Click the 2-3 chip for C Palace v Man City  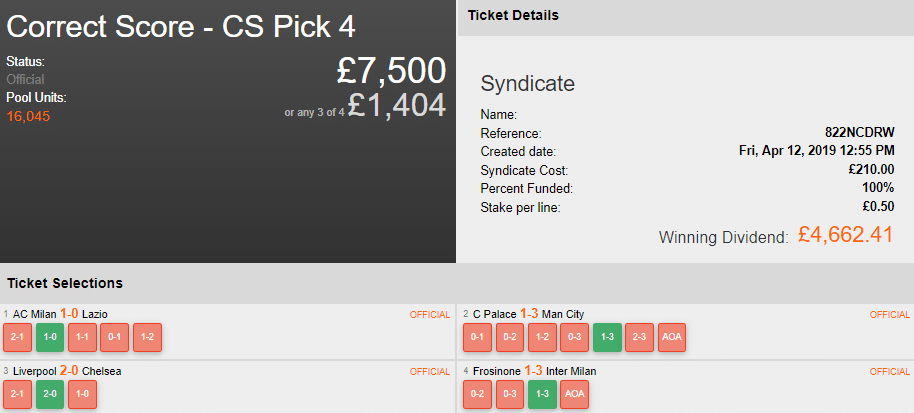click(x=640, y=338)
